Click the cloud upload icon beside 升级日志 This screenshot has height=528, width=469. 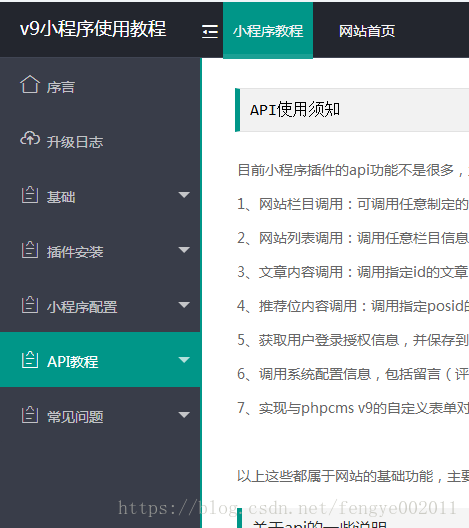tap(30, 138)
